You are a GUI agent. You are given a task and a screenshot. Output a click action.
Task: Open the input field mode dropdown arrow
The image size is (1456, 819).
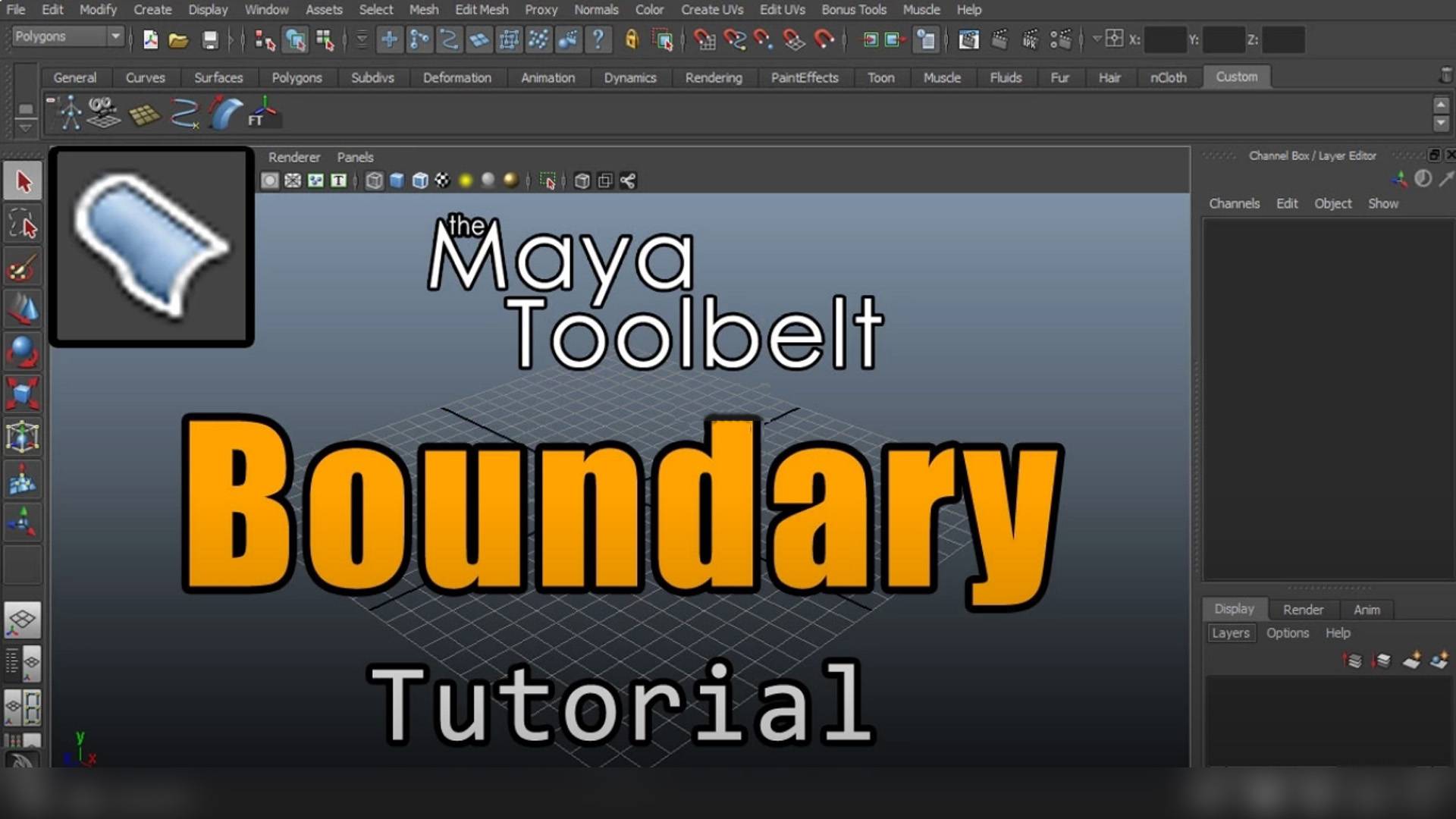tap(1097, 39)
